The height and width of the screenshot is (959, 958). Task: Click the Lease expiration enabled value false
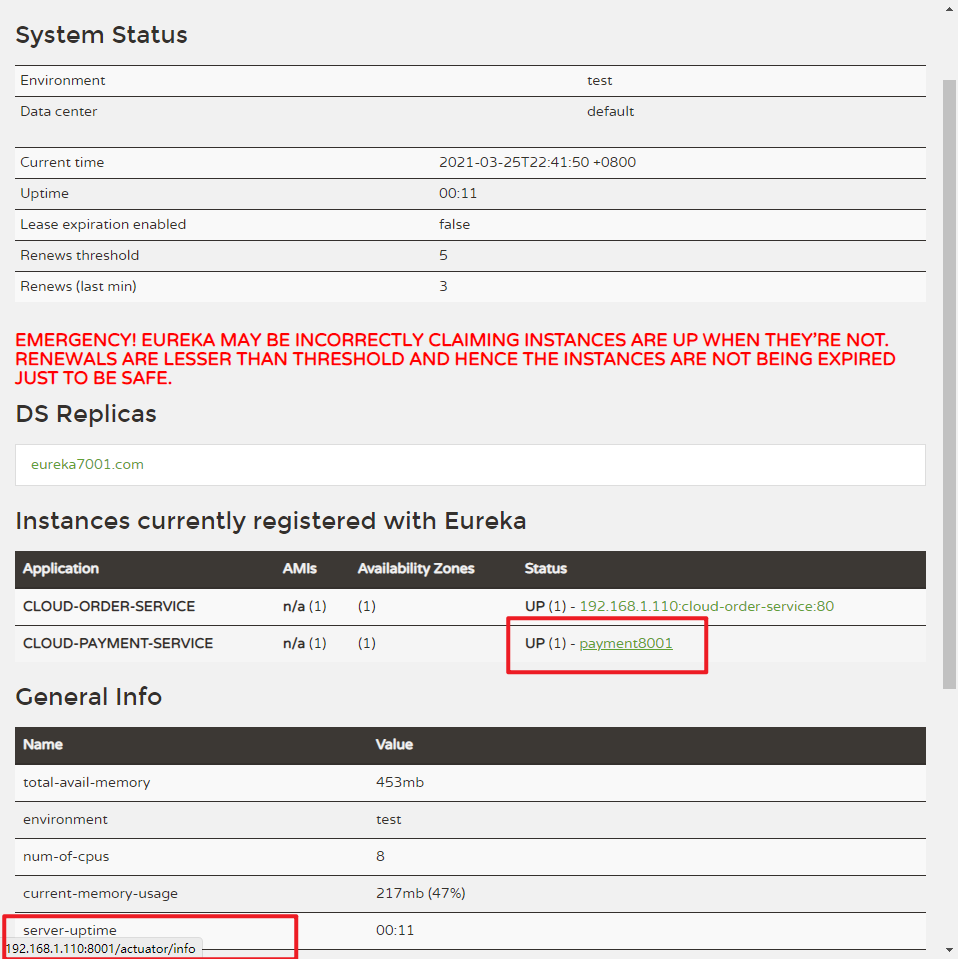click(x=455, y=224)
